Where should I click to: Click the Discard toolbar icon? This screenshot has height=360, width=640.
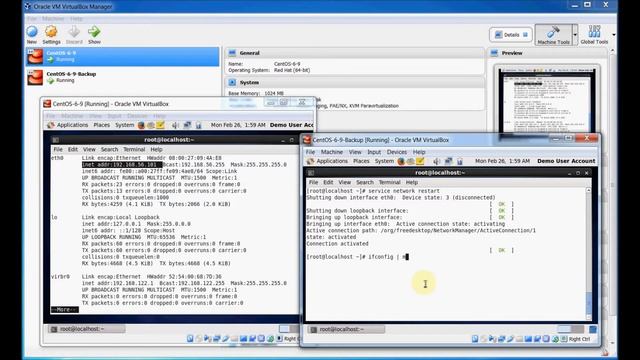[x=74, y=35]
